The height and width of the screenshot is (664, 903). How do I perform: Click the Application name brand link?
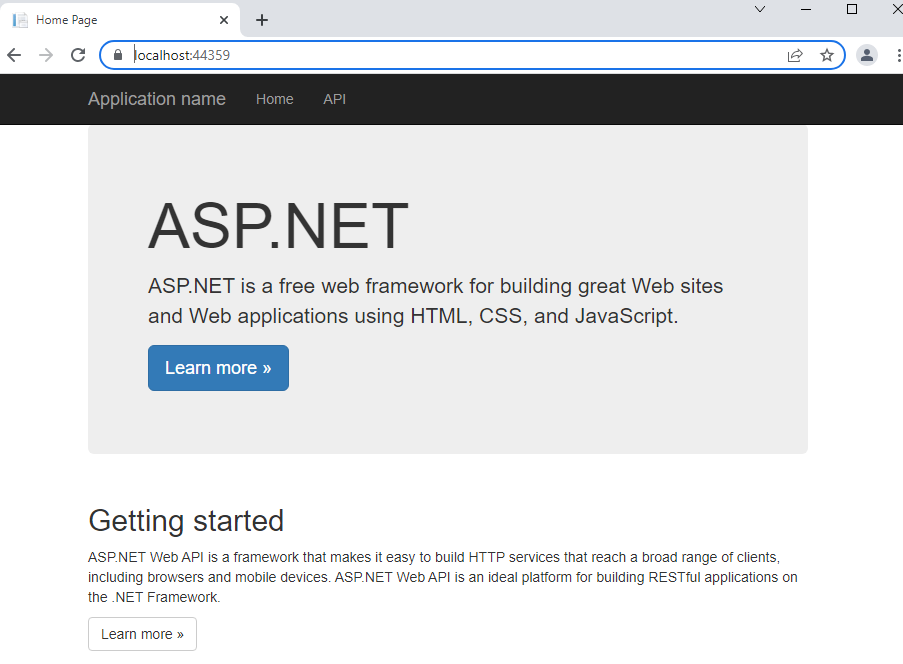pyautogui.click(x=157, y=99)
